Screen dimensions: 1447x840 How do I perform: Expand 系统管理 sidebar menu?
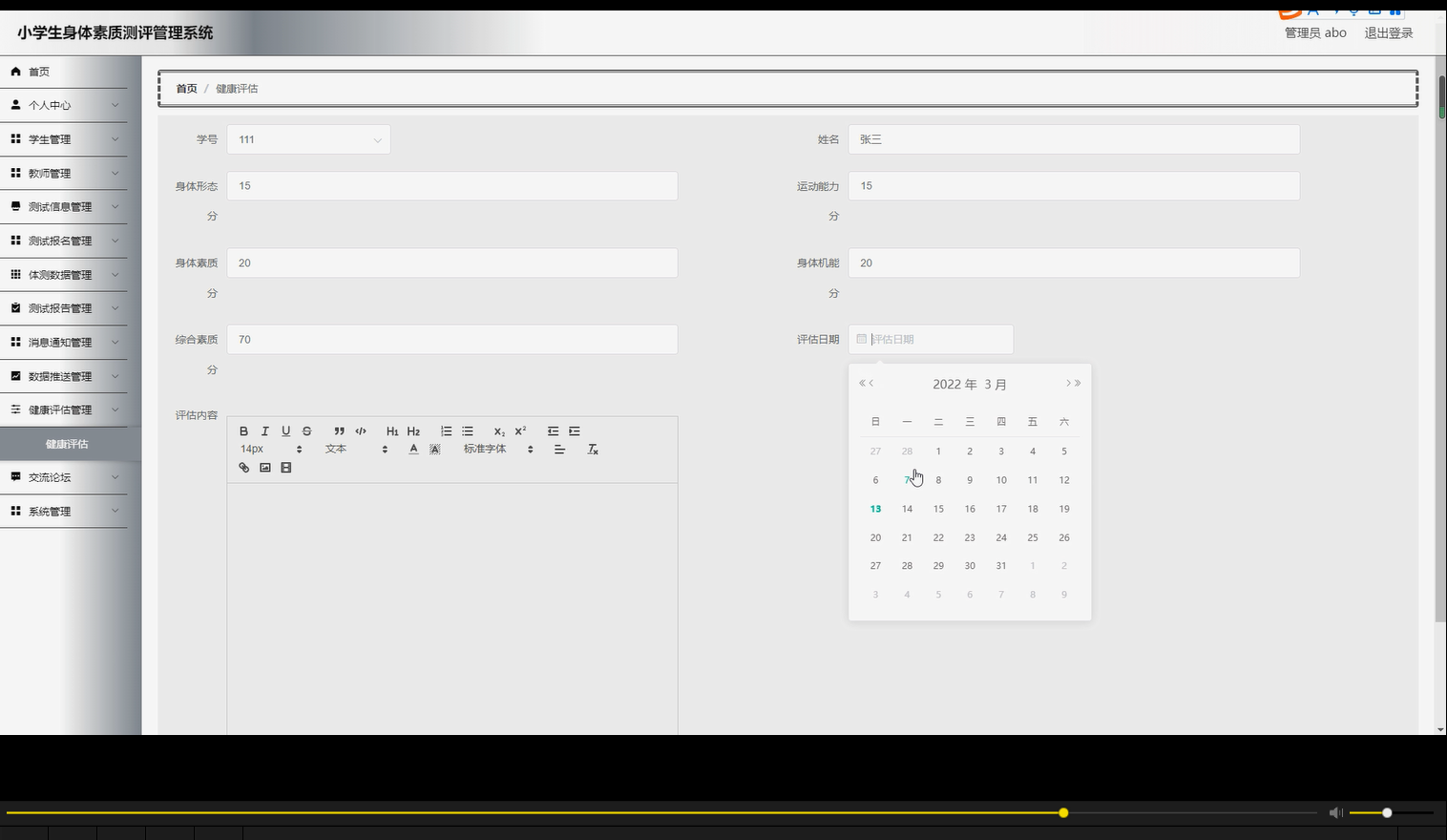coord(64,512)
